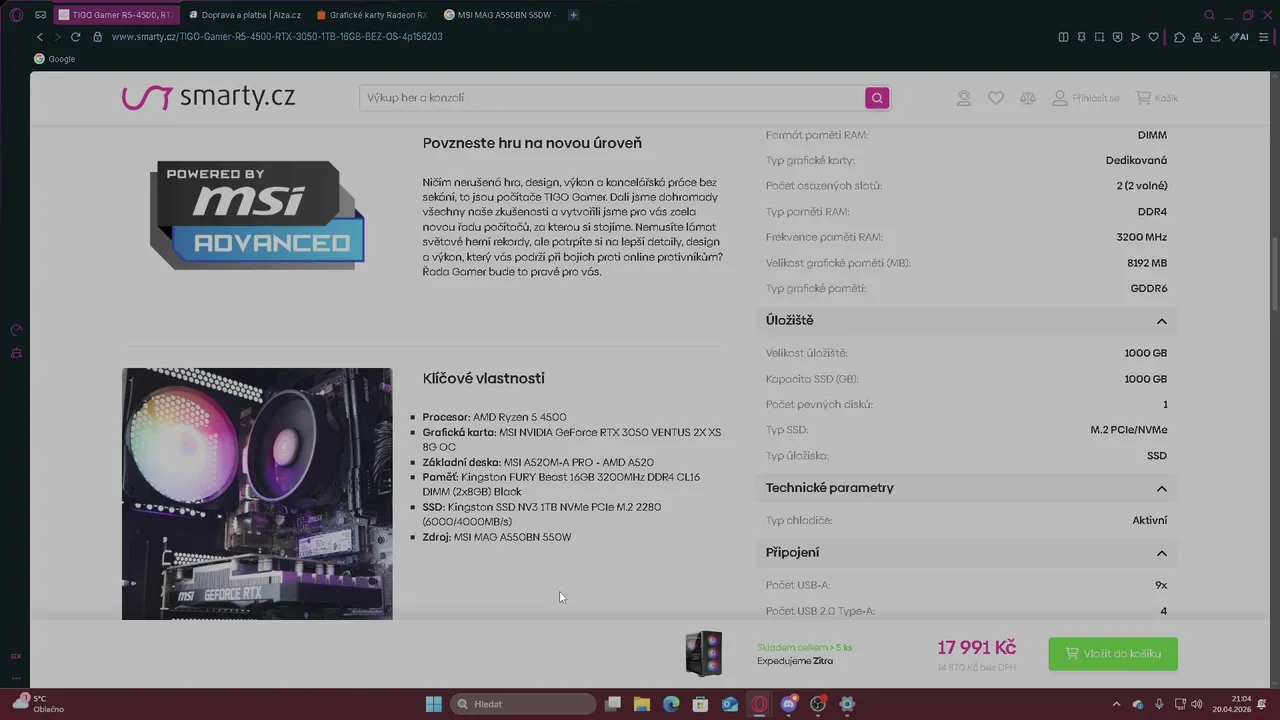1280x720 pixels.
Task: Click the PC case thumbnail in the bottom bar
Action: [x=703, y=654]
